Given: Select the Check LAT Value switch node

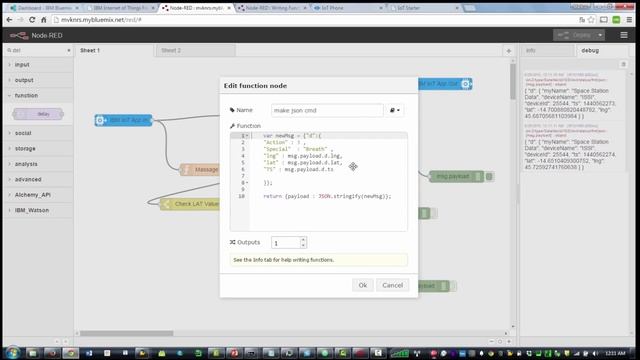Looking at the screenshot, I should (x=190, y=204).
